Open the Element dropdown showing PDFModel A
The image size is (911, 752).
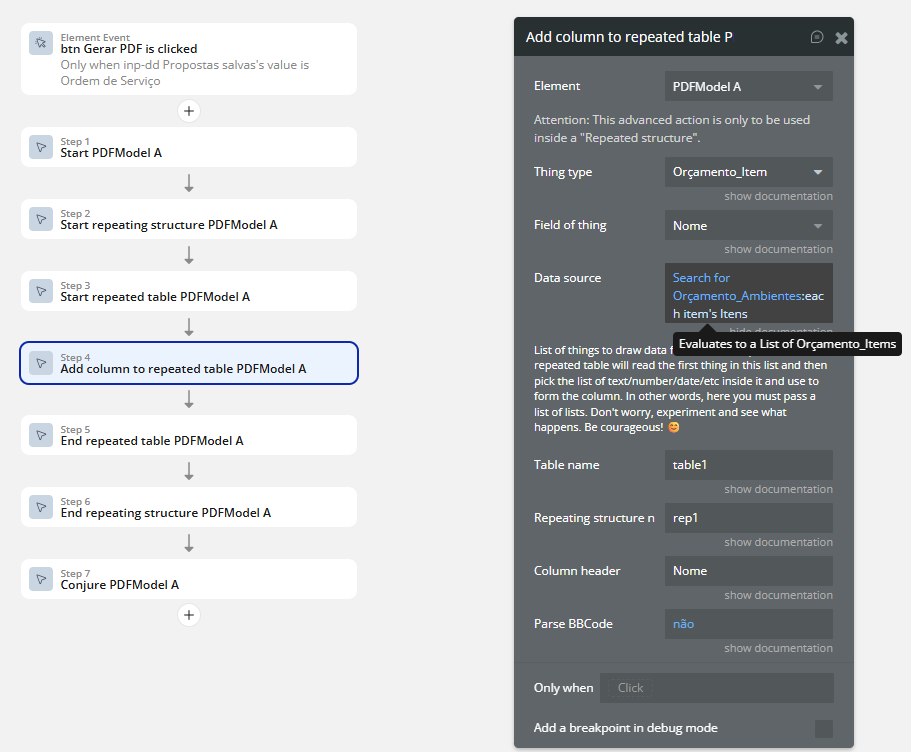click(748, 87)
